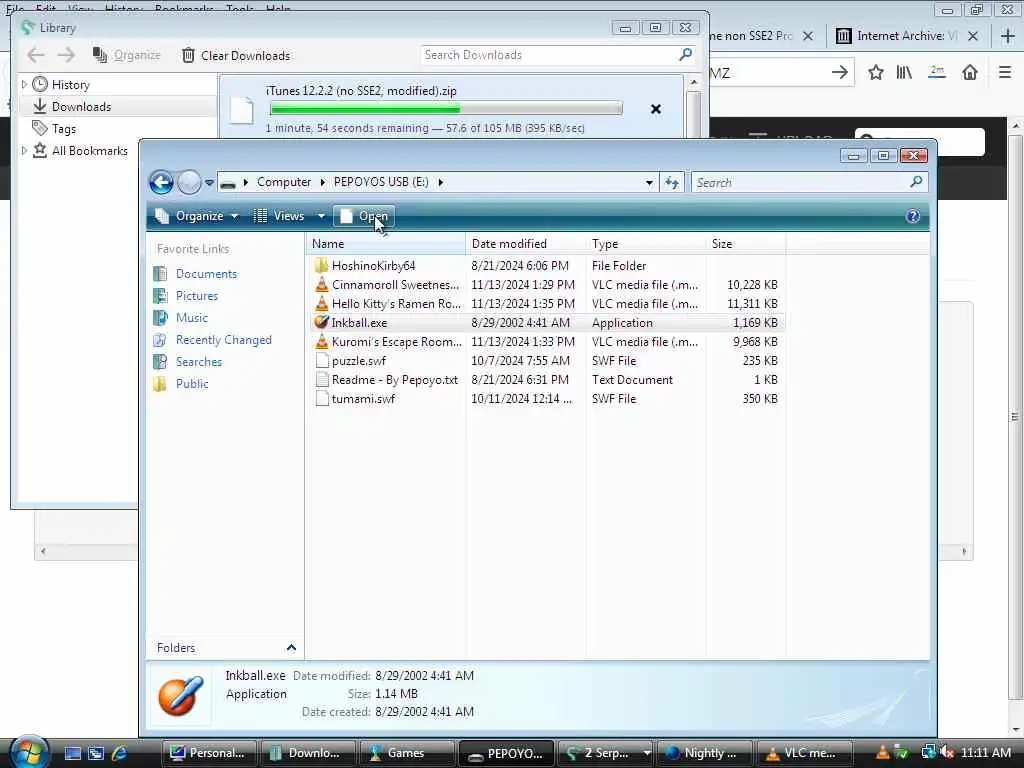This screenshot has height=768, width=1024.
Task: Select History in Library sidebar
Action: click(x=71, y=85)
